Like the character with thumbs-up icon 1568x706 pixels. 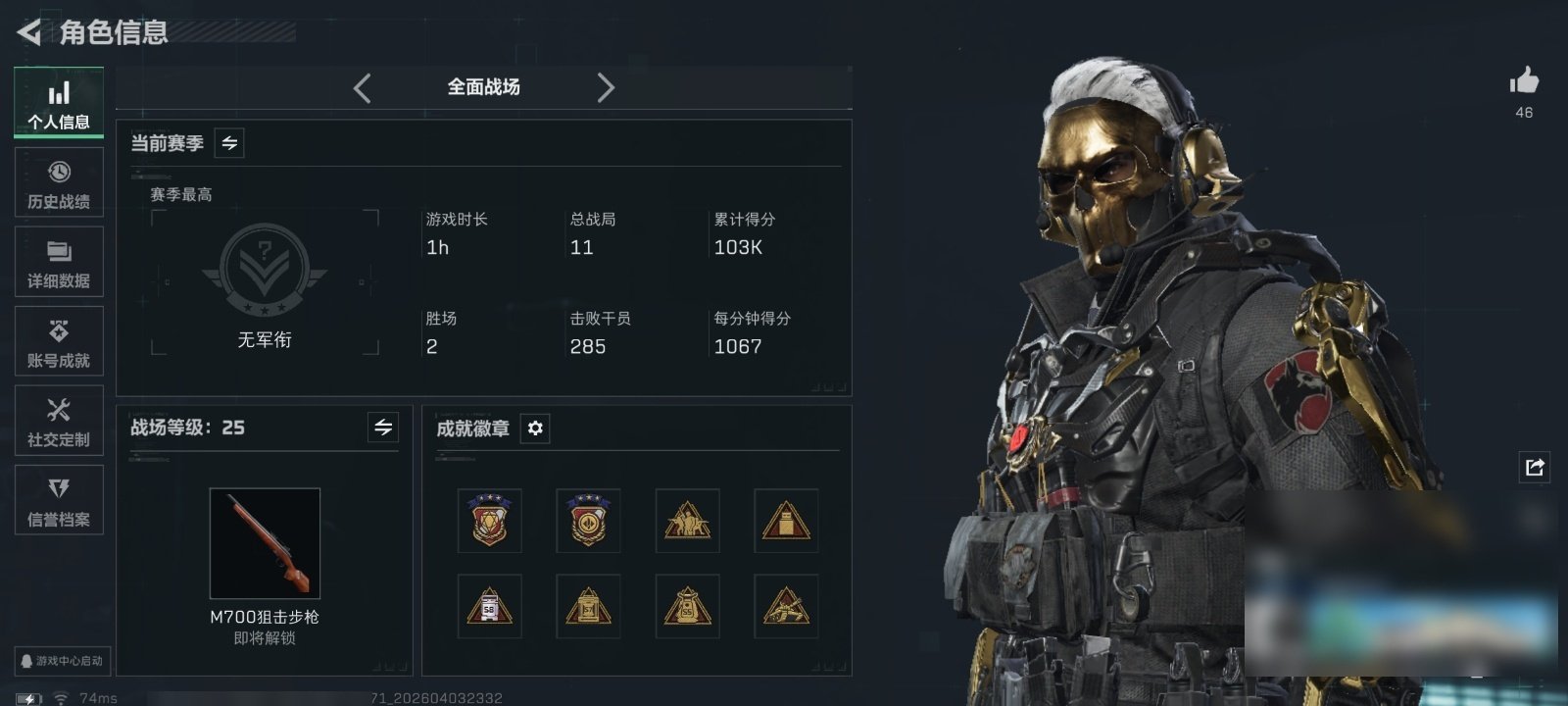click(1524, 81)
